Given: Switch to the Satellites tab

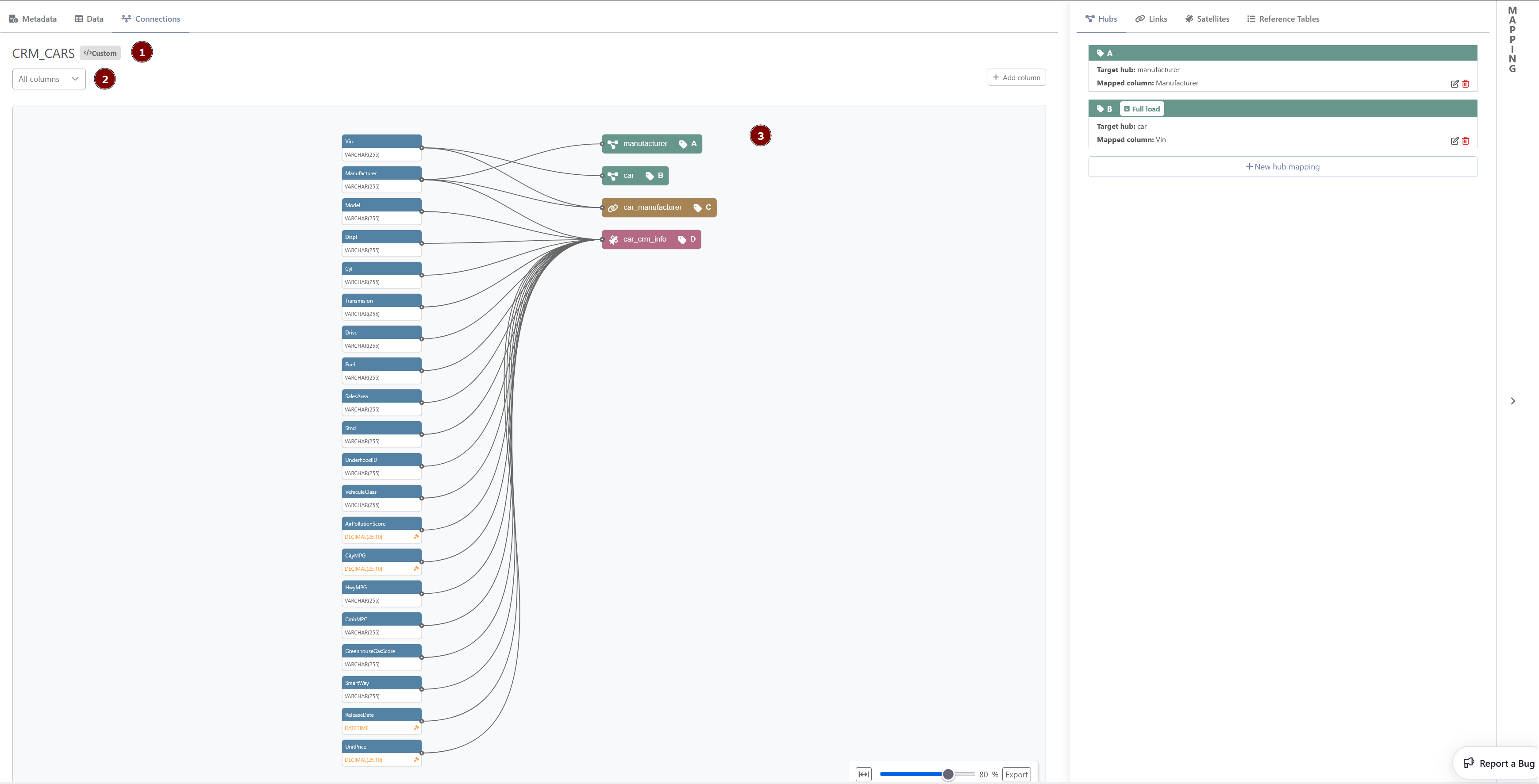Looking at the screenshot, I should [1208, 19].
